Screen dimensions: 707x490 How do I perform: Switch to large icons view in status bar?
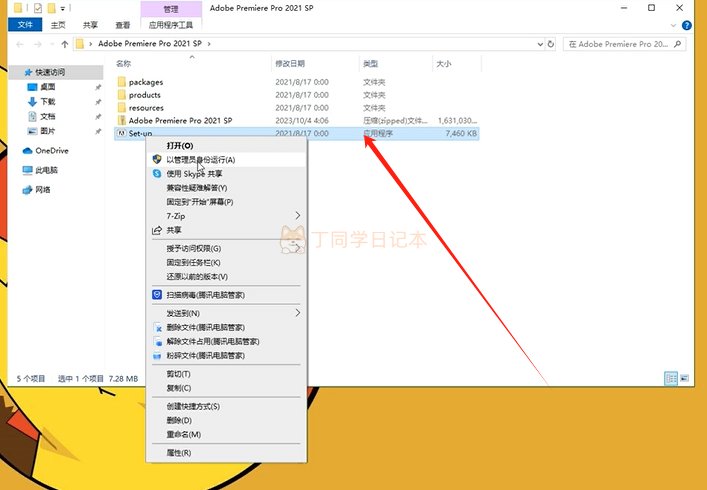pyautogui.click(x=684, y=378)
